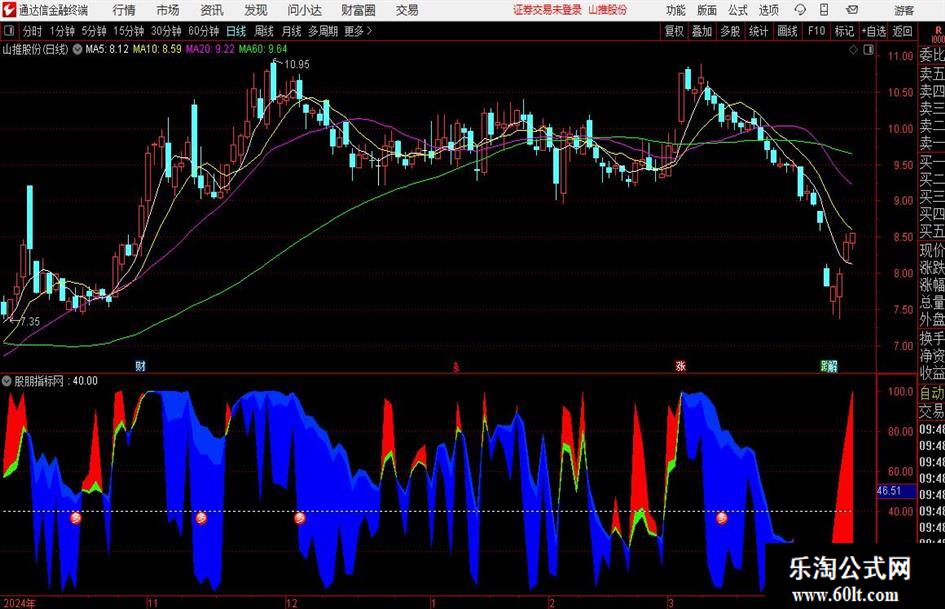Switch to the 1分钟 period tab
Viewport: 945px width, 609px height.
pyautogui.click(x=62, y=31)
